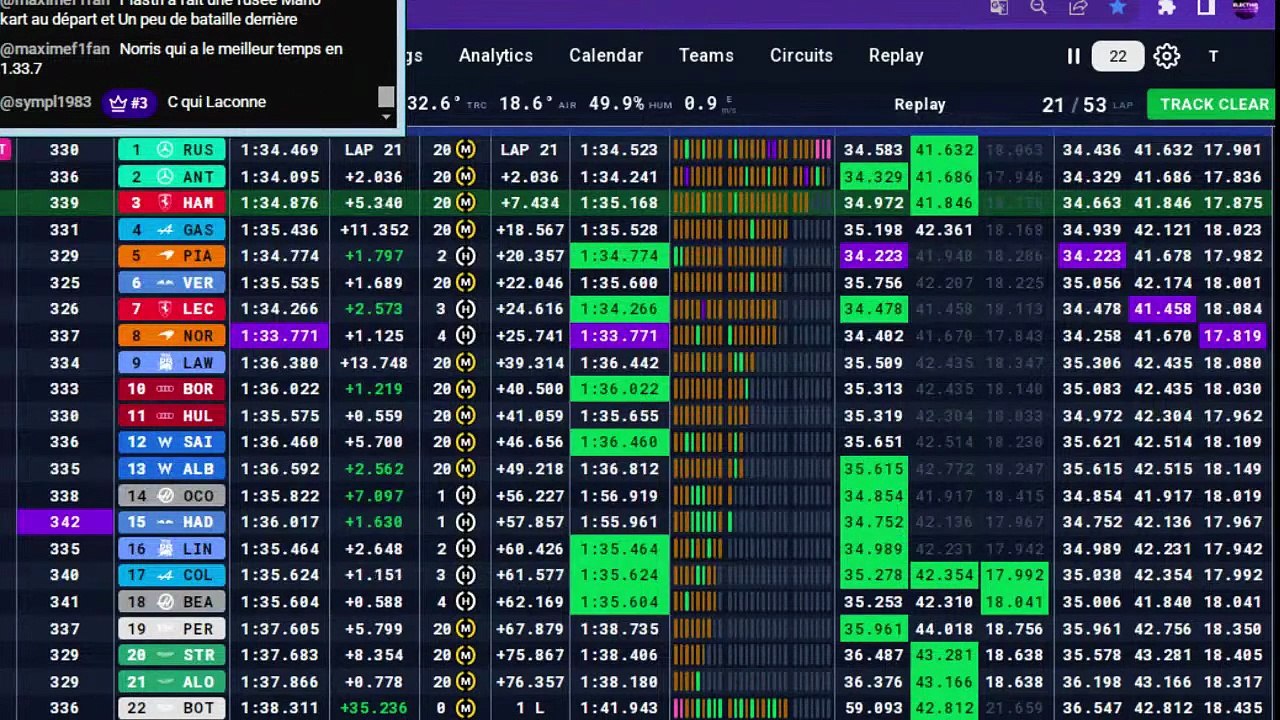The width and height of the screenshot is (1280, 720).
Task: Select the VER driver badge
Action: [x=172, y=283]
